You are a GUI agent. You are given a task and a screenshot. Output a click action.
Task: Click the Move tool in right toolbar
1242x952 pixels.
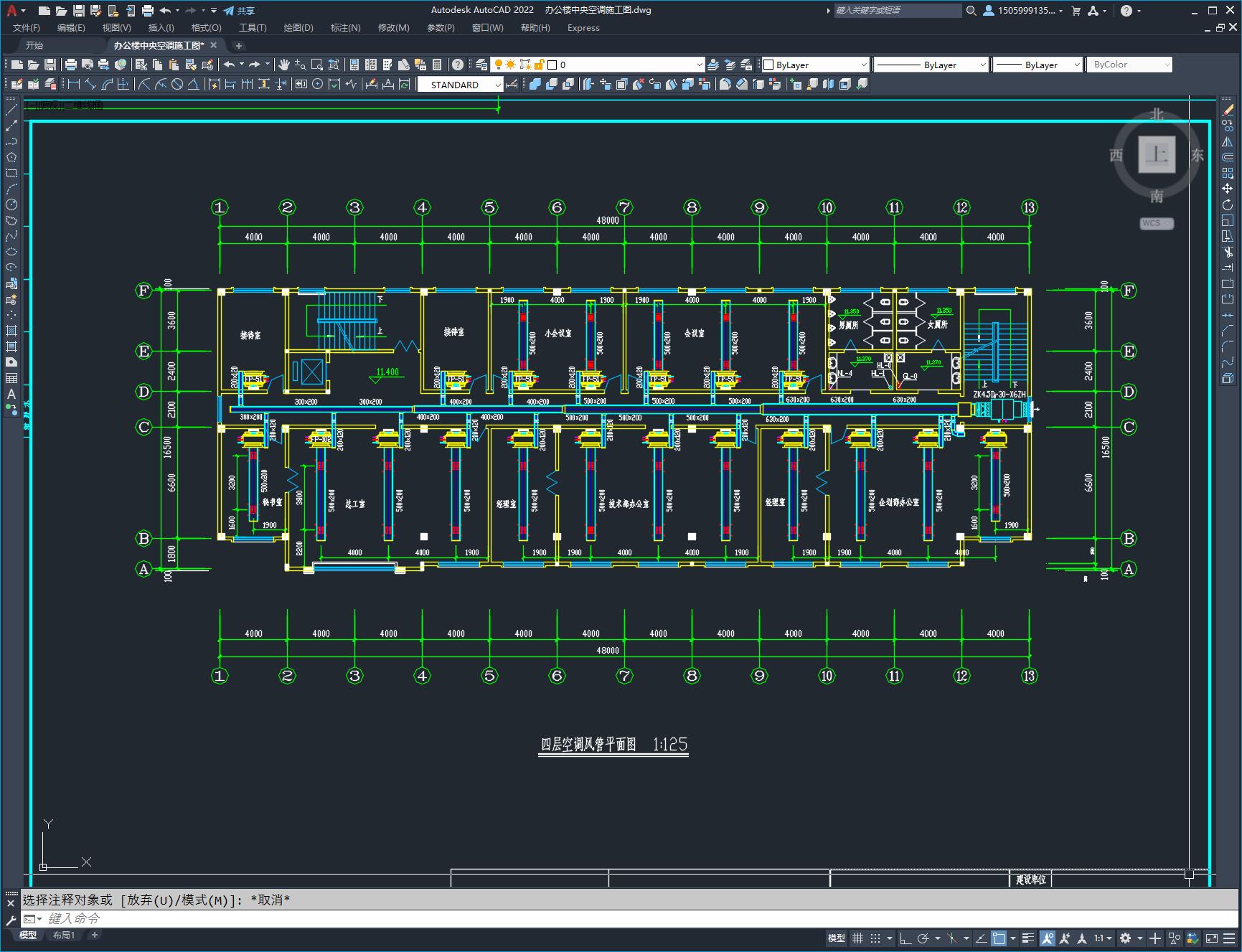[1228, 189]
